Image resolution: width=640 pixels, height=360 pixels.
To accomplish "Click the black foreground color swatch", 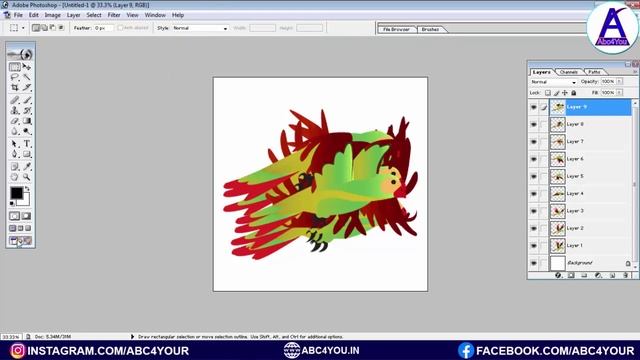I will click(16, 193).
